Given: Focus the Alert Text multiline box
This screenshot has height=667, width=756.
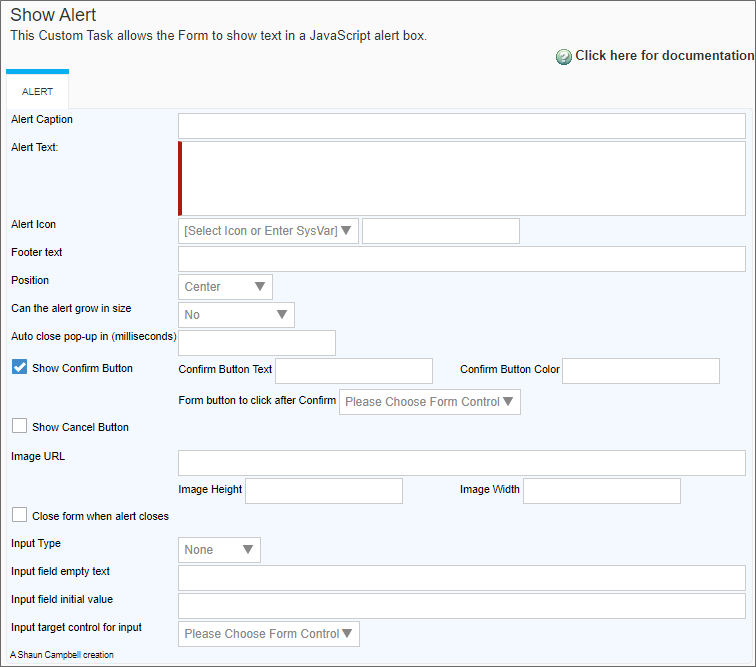Looking at the screenshot, I should click(x=462, y=178).
